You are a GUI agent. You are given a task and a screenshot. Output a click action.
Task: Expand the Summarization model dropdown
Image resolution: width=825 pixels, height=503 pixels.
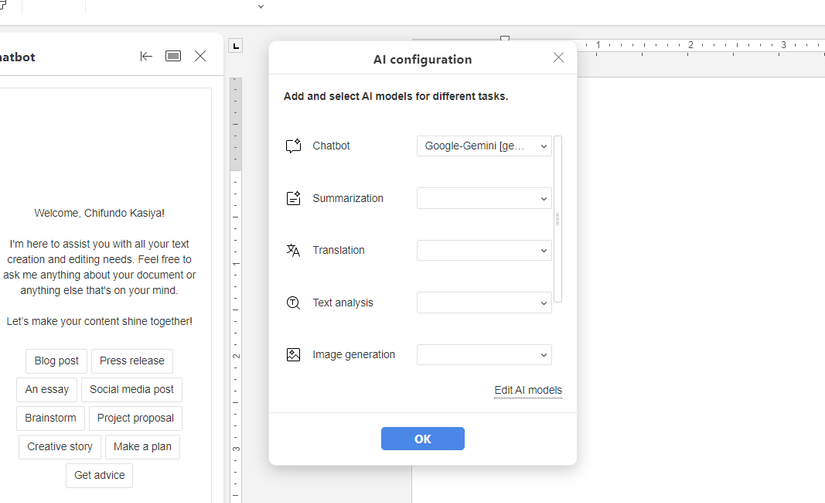484,198
